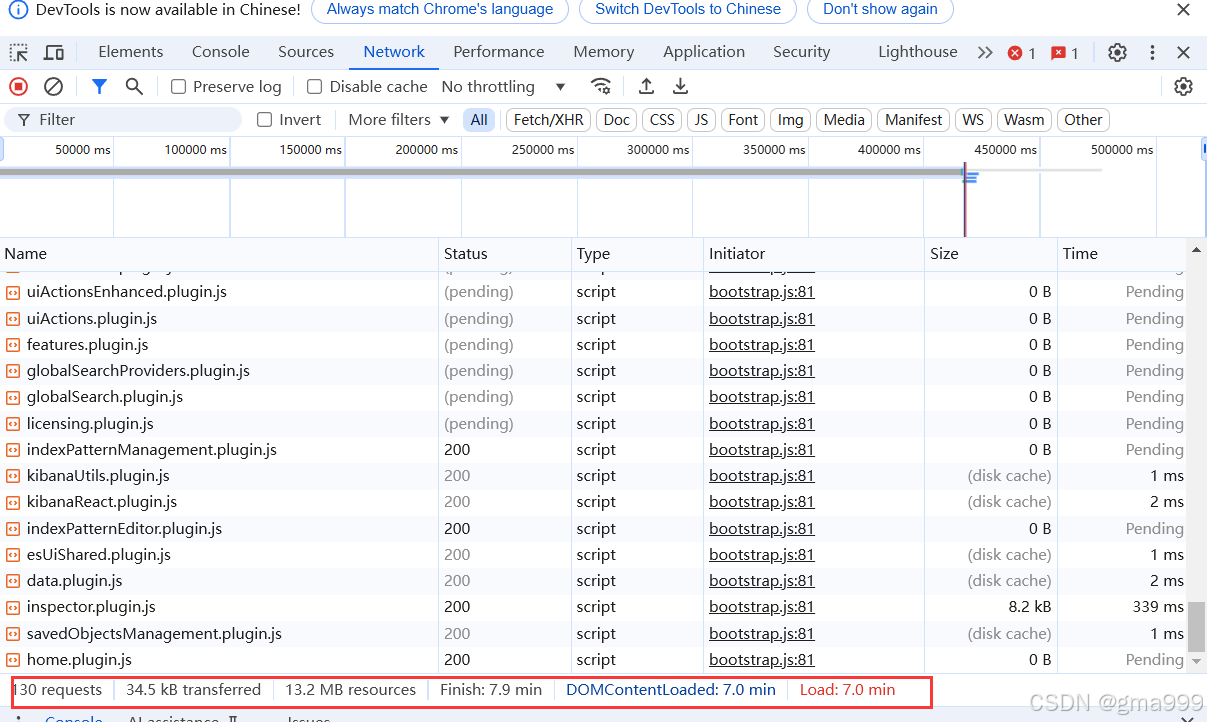Toggle the filter funnel icon
This screenshot has width=1207, height=722.
click(x=99, y=87)
